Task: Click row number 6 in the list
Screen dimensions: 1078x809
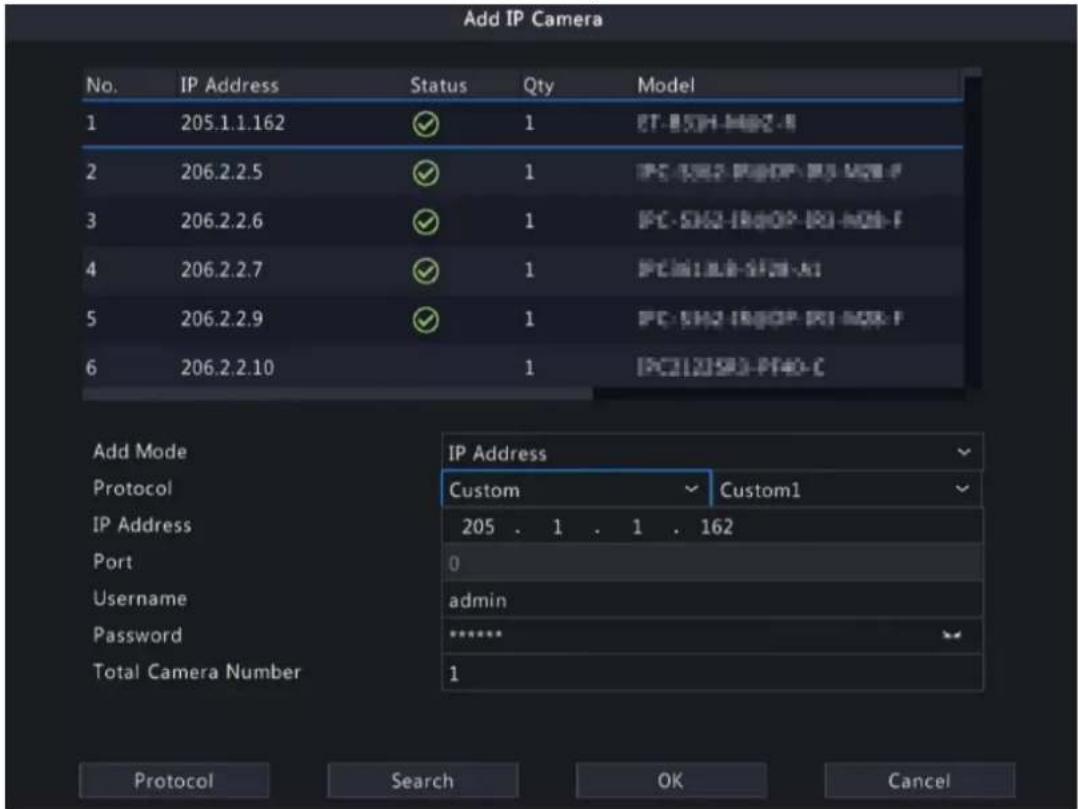Action: pos(91,368)
